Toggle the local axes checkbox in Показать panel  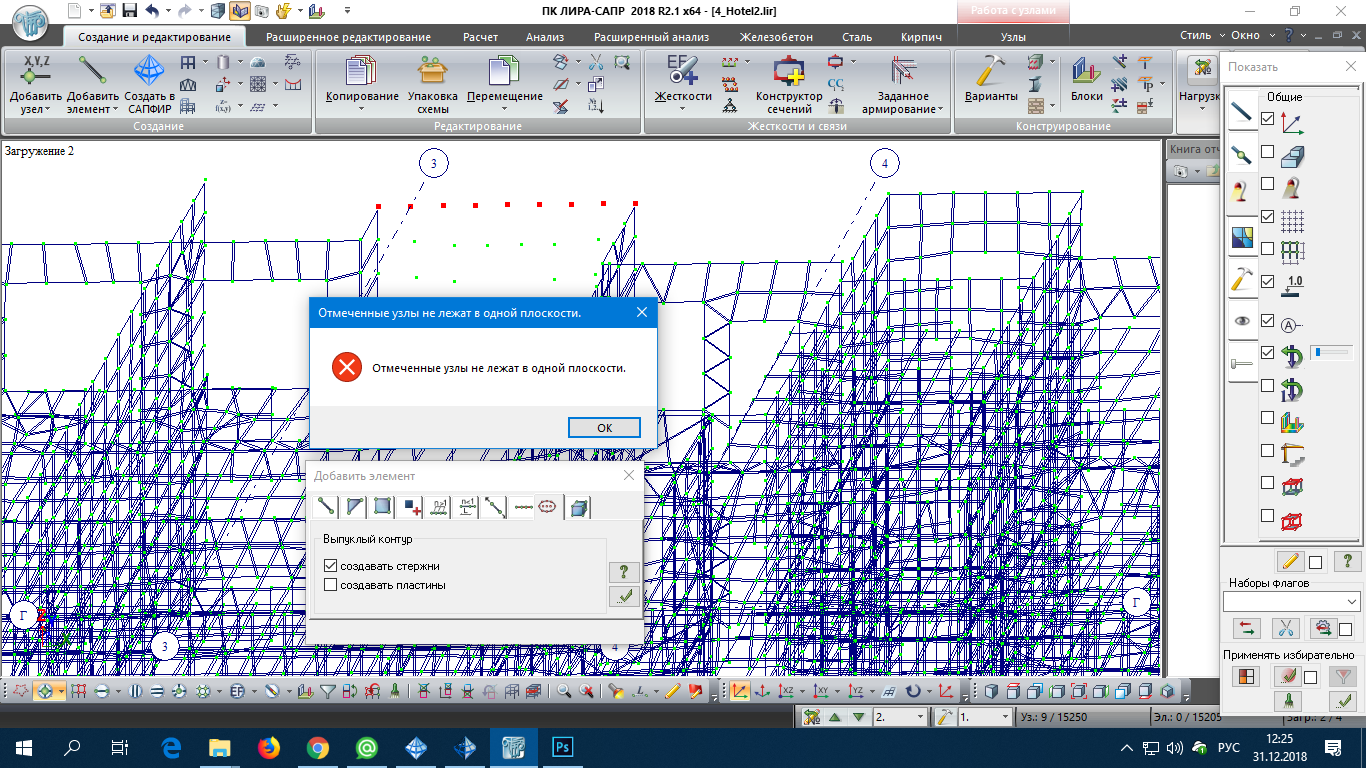tap(1268, 119)
